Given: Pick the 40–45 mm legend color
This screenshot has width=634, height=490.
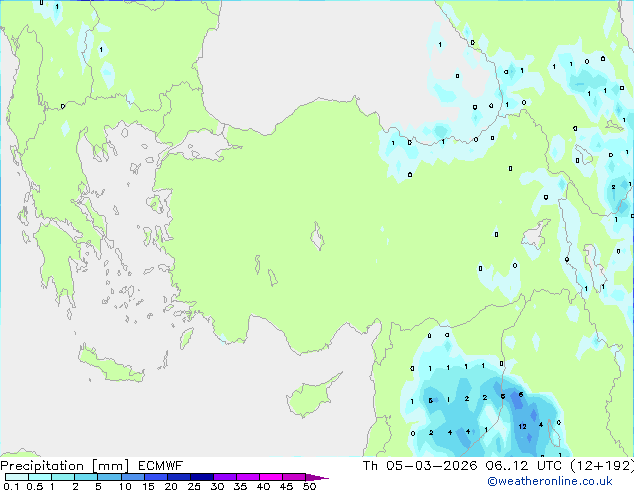Looking at the screenshot, I should pyautogui.click(x=271, y=477).
